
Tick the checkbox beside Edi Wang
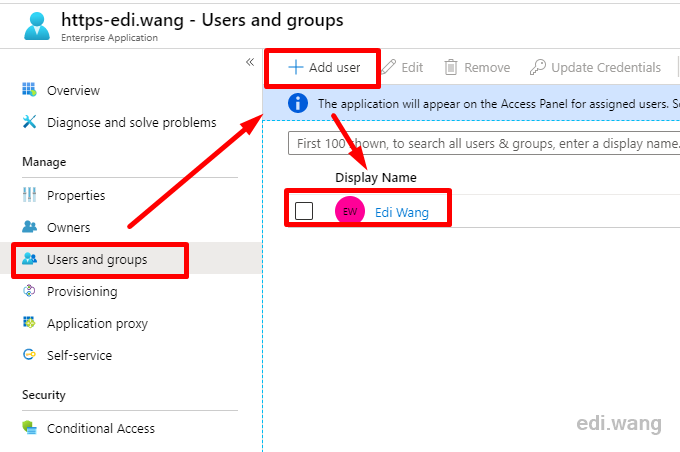tap(304, 211)
